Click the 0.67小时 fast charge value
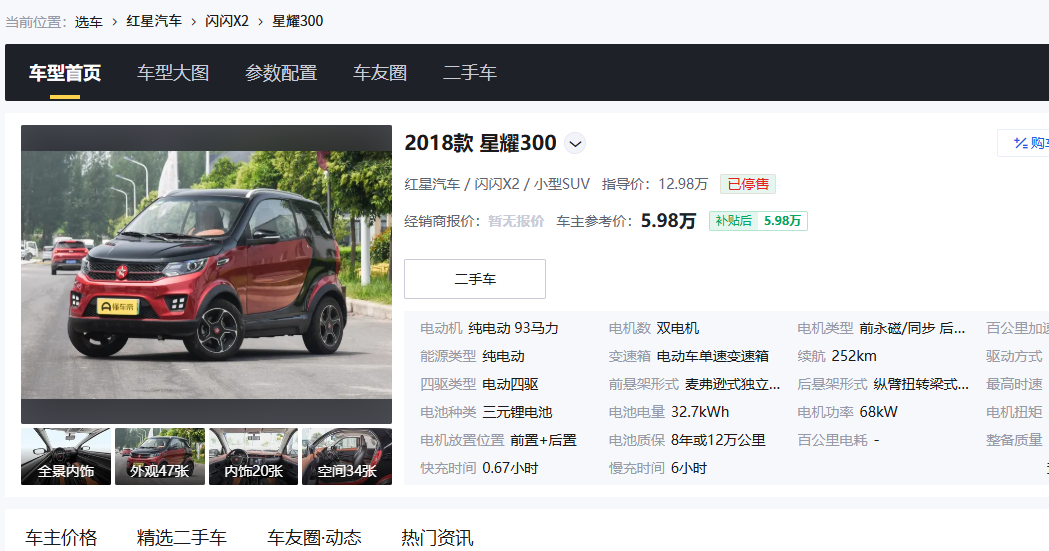 [510, 469]
